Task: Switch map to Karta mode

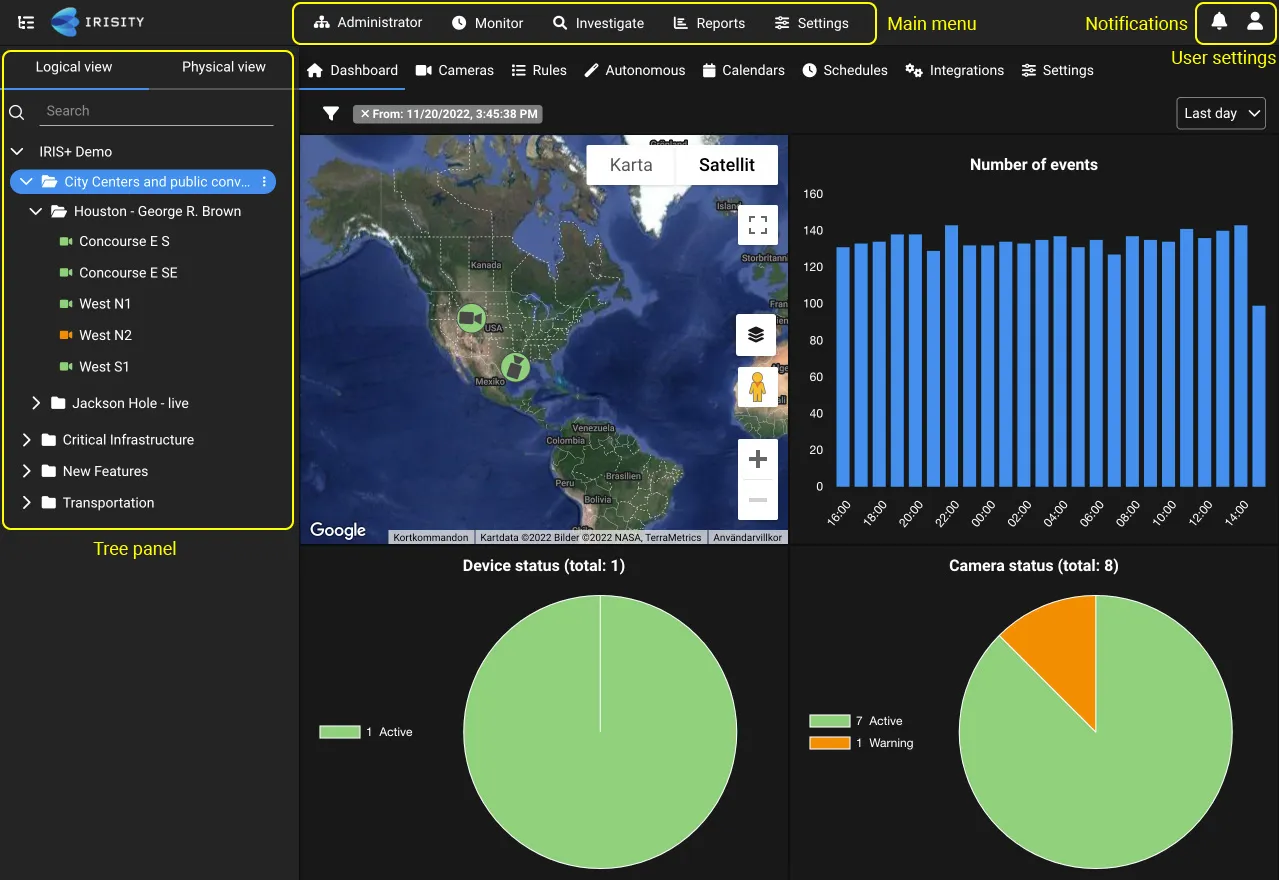Action: [631, 165]
